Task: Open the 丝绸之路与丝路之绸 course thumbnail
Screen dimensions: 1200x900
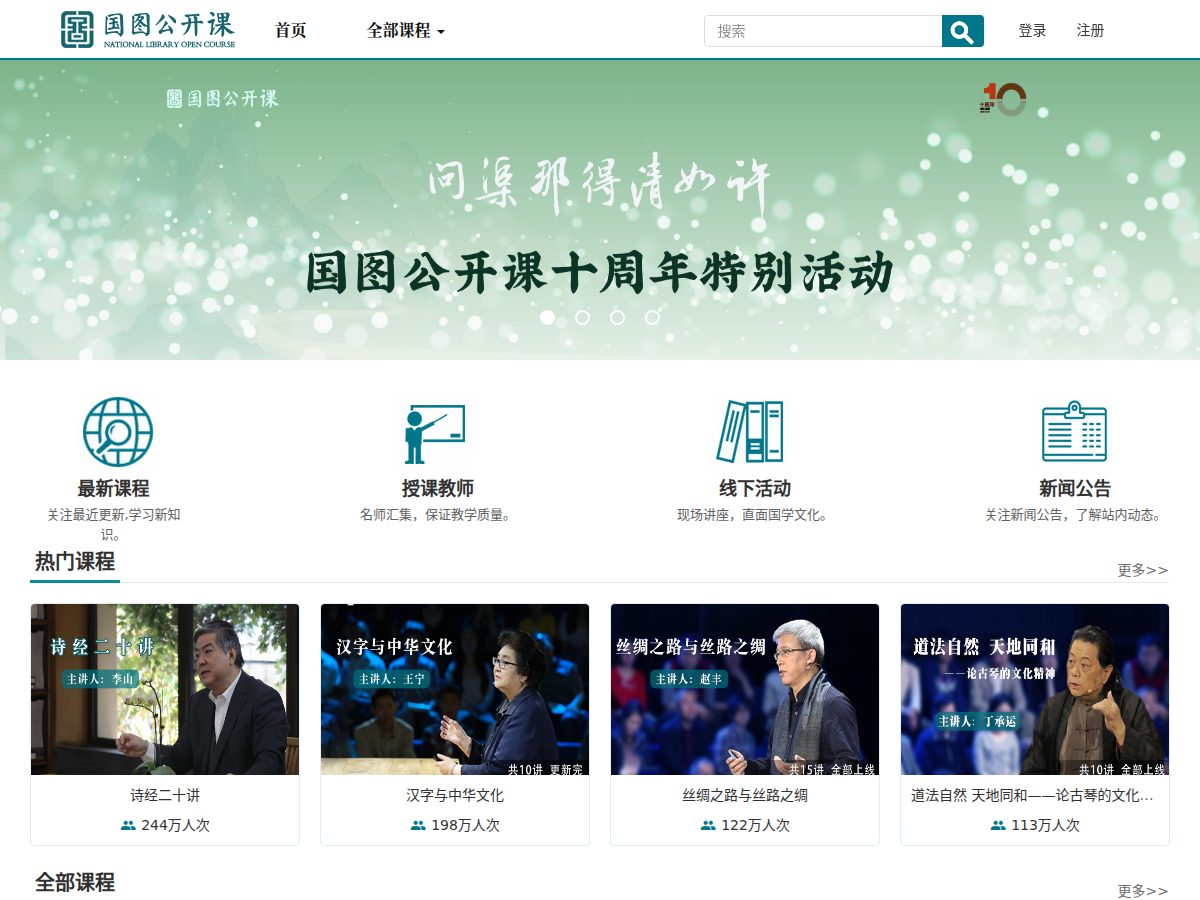Action: pyautogui.click(x=745, y=689)
